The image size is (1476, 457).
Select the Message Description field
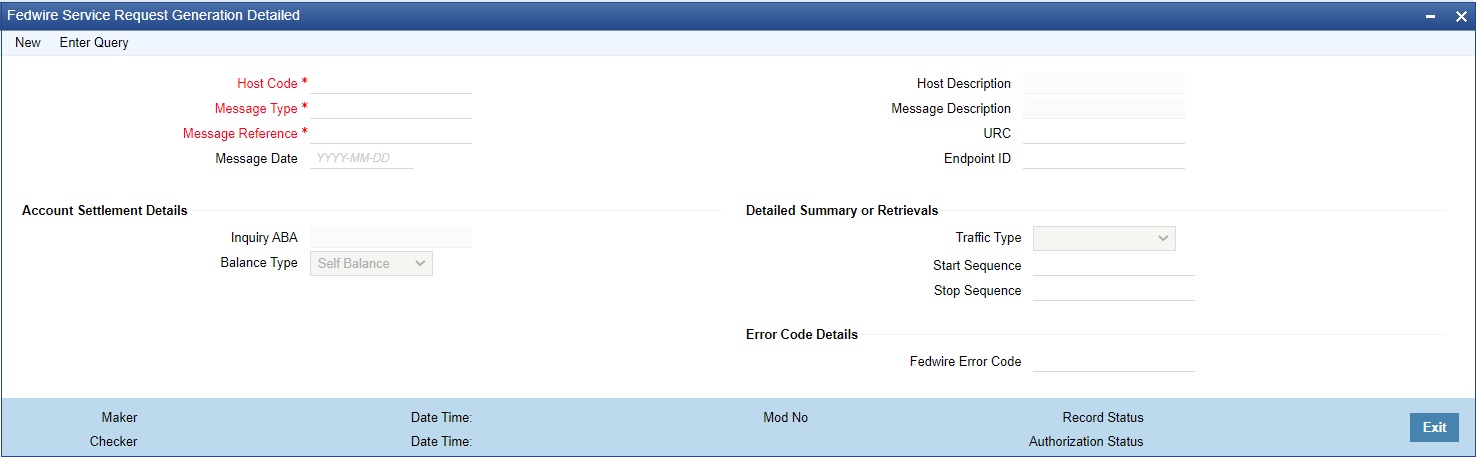[x=1103, y=108]
